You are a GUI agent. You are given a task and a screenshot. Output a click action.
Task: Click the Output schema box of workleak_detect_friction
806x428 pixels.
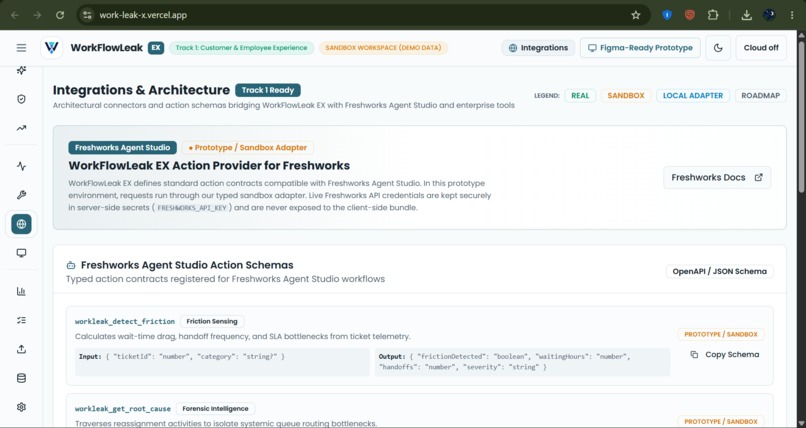(x=522, y=362)
